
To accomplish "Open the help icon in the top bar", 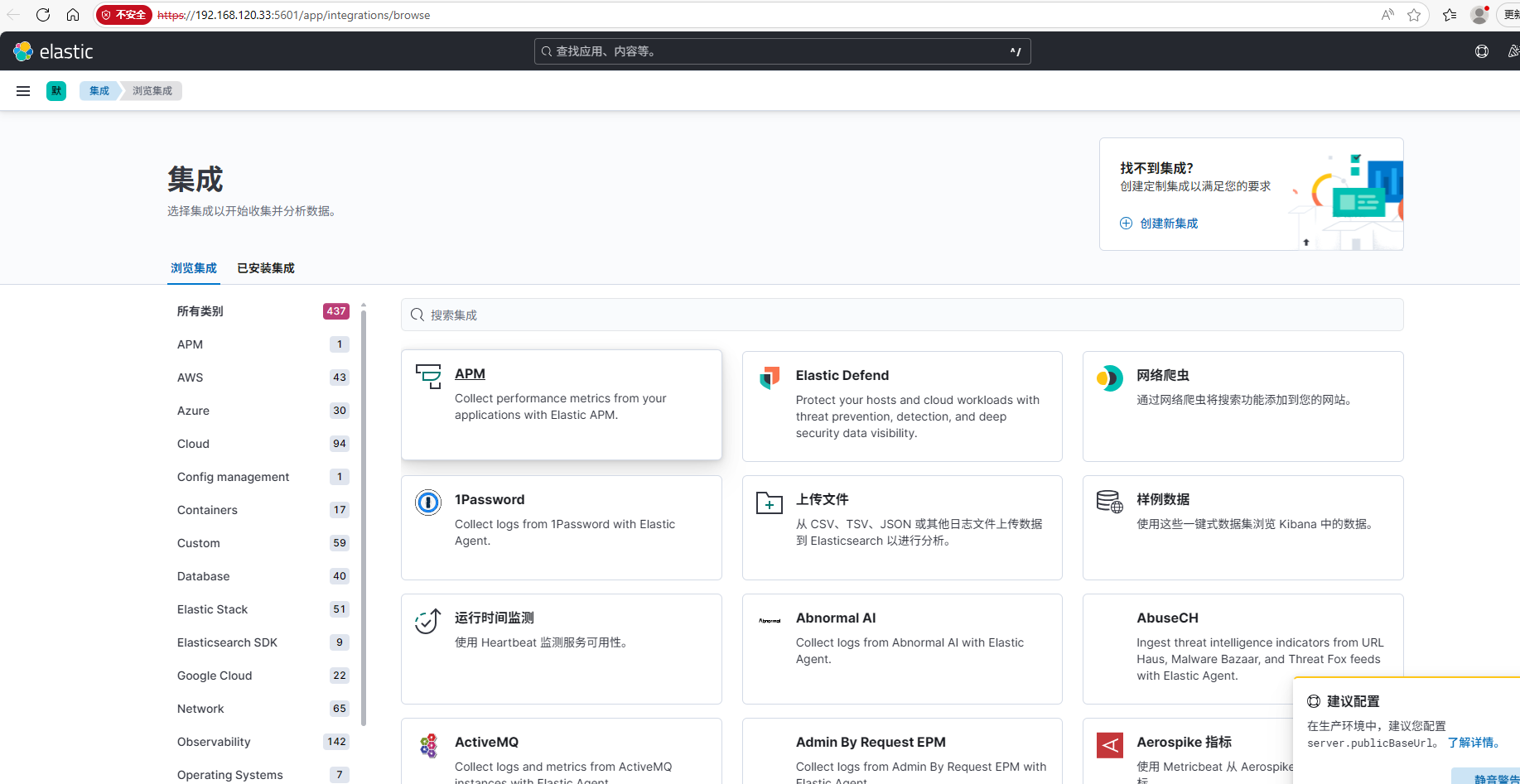I will click(x=1482, y=51).
